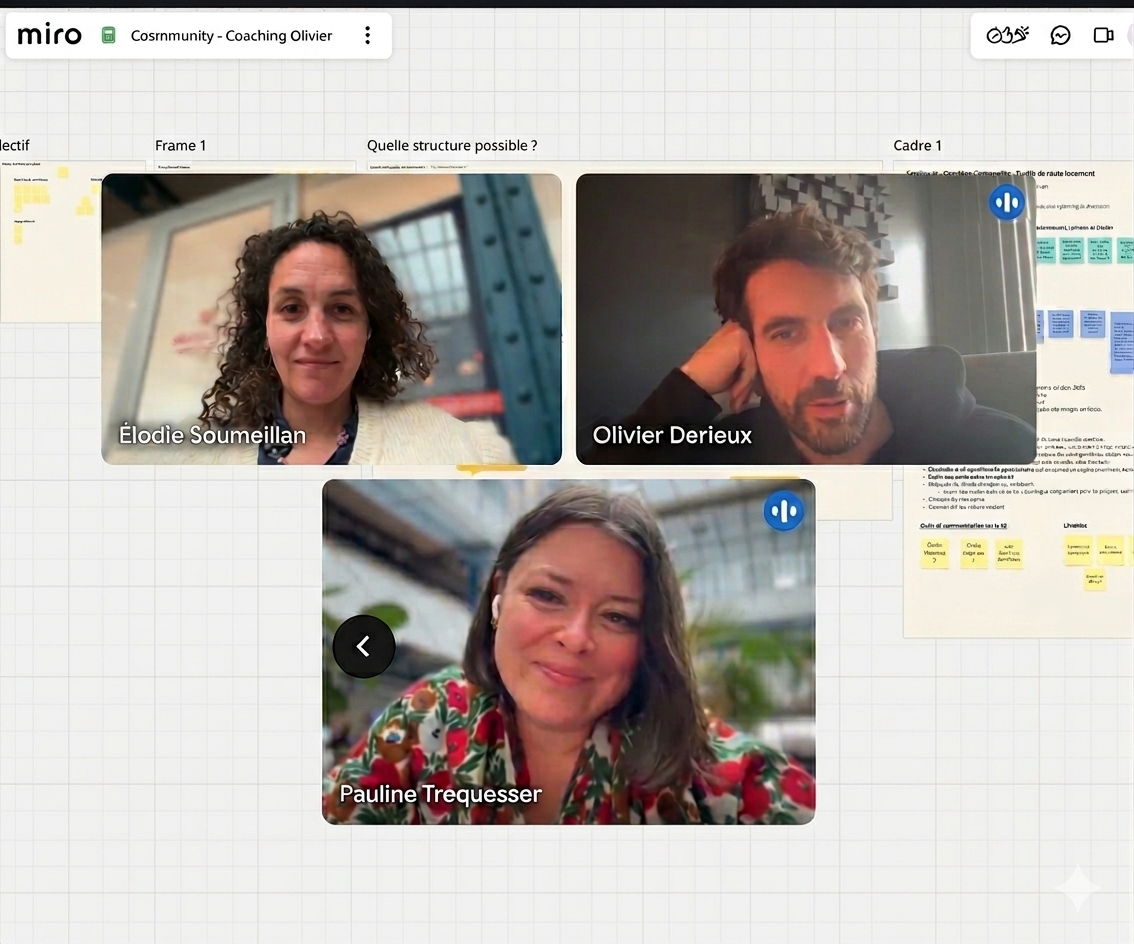Select the Cadre 1 frame title

pyautogui.click(x=917, y=145)
